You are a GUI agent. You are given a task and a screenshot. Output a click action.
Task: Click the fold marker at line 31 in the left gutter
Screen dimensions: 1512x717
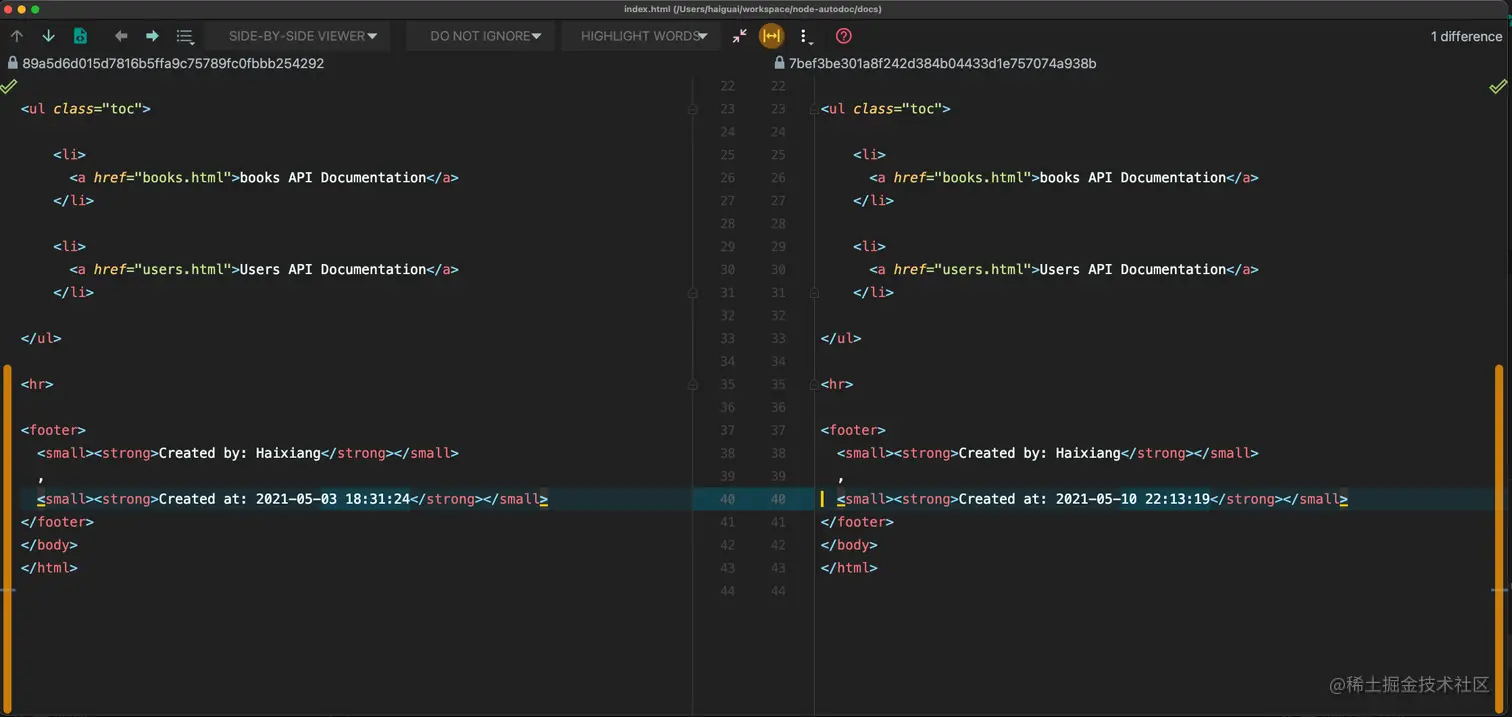pyautogui.click(x=692, y=293)
